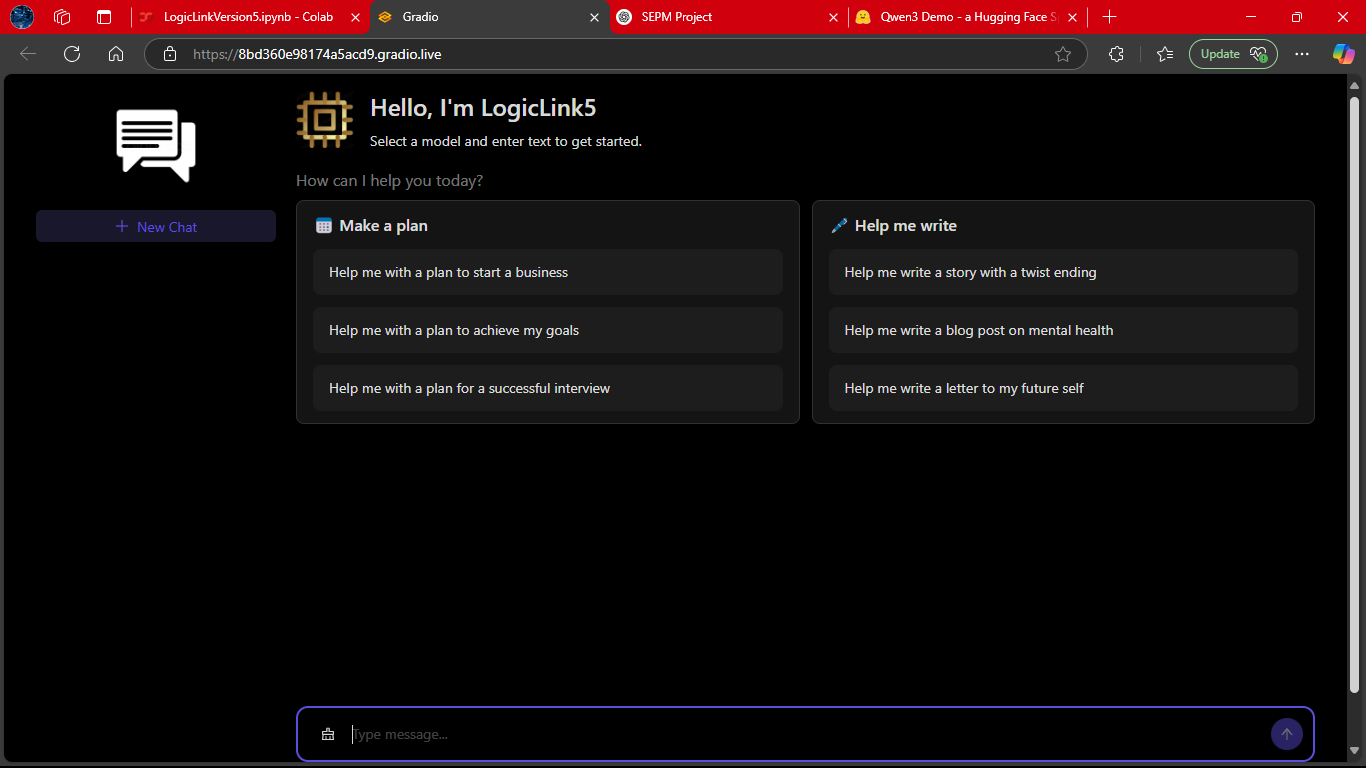Switch to the SEPM Project tab

(x=728, y=17)
